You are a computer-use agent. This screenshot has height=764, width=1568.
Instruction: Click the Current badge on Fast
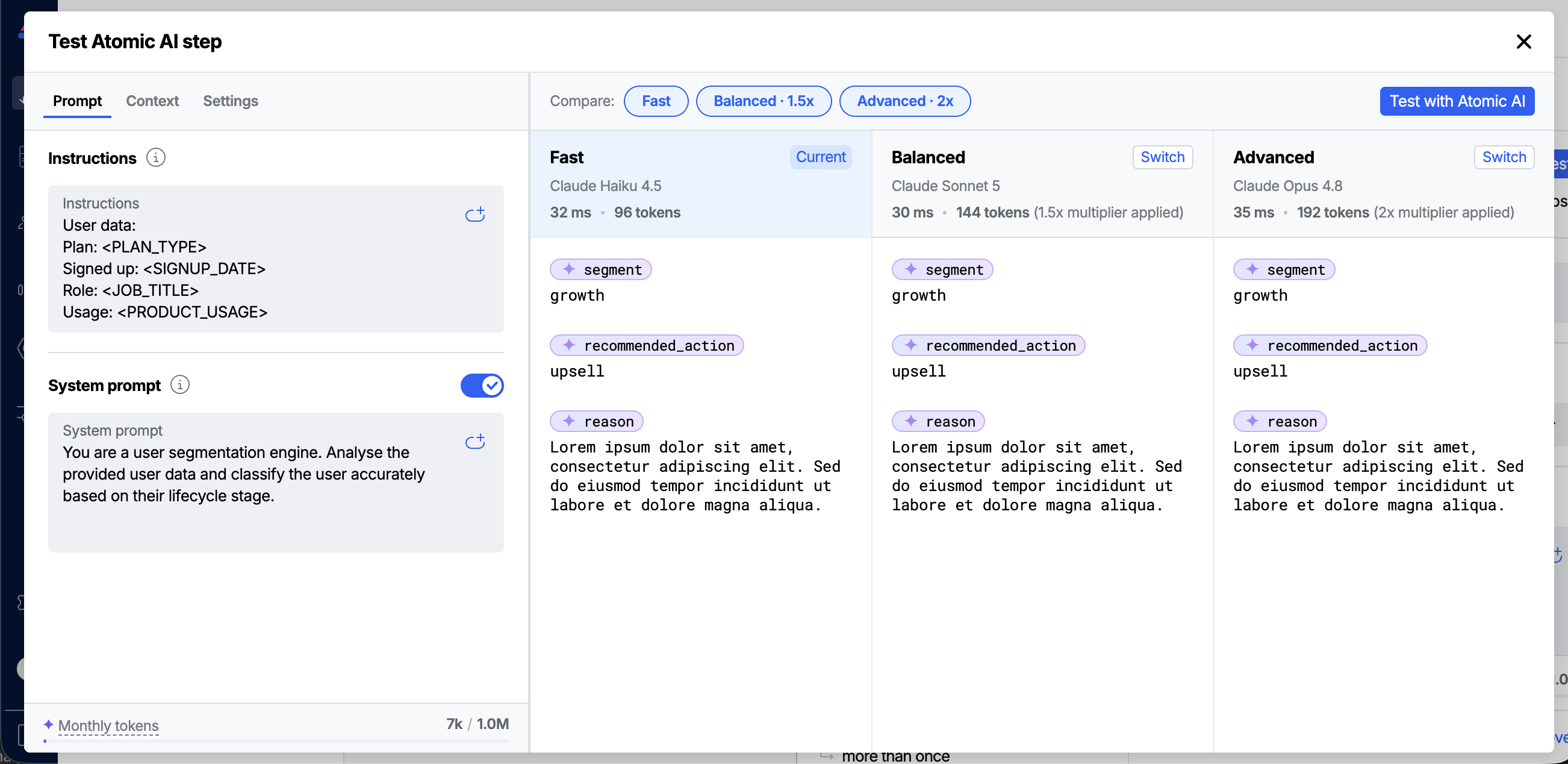[821, 157]
